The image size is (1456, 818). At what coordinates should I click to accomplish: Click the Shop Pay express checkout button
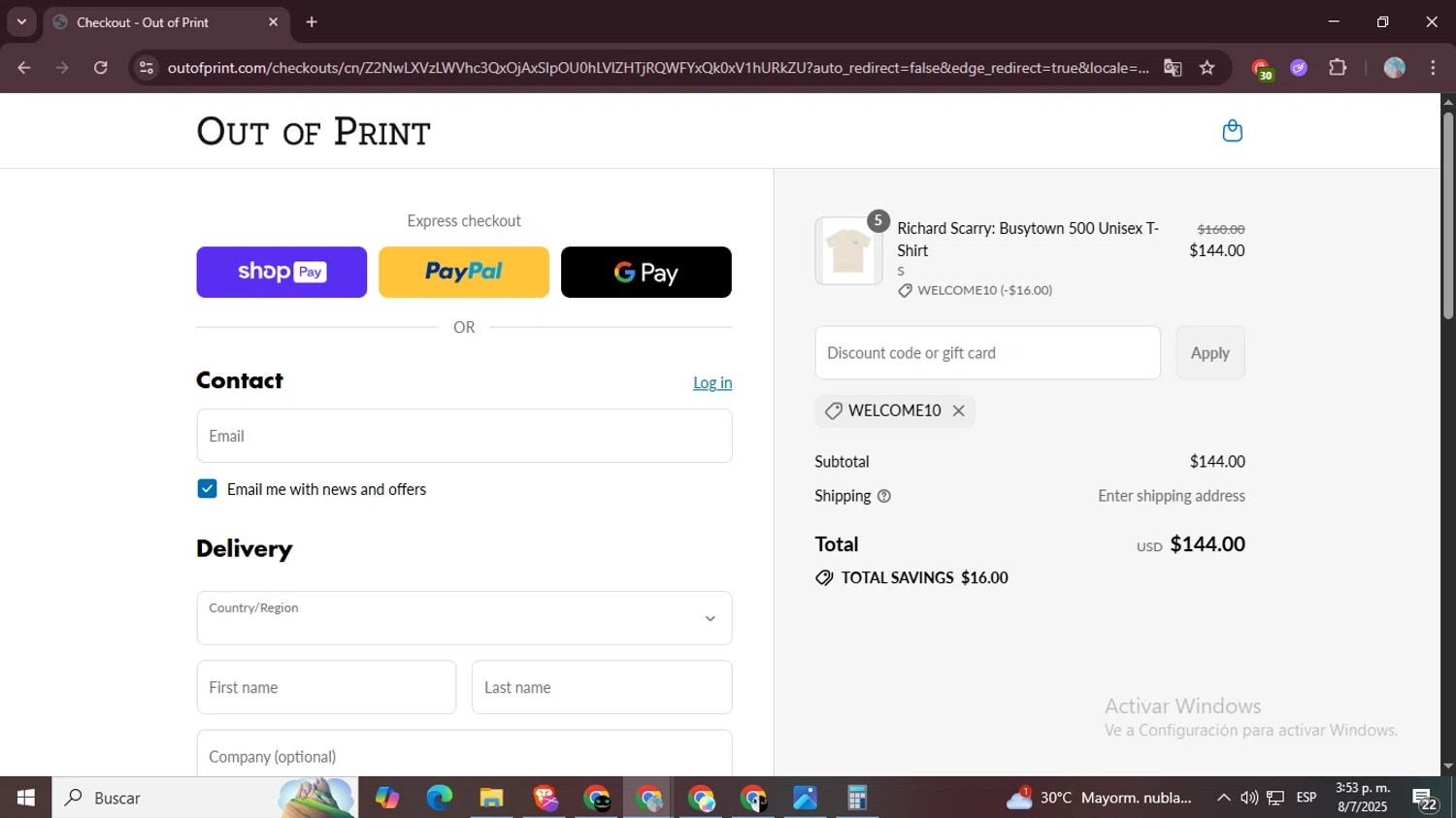281,272
